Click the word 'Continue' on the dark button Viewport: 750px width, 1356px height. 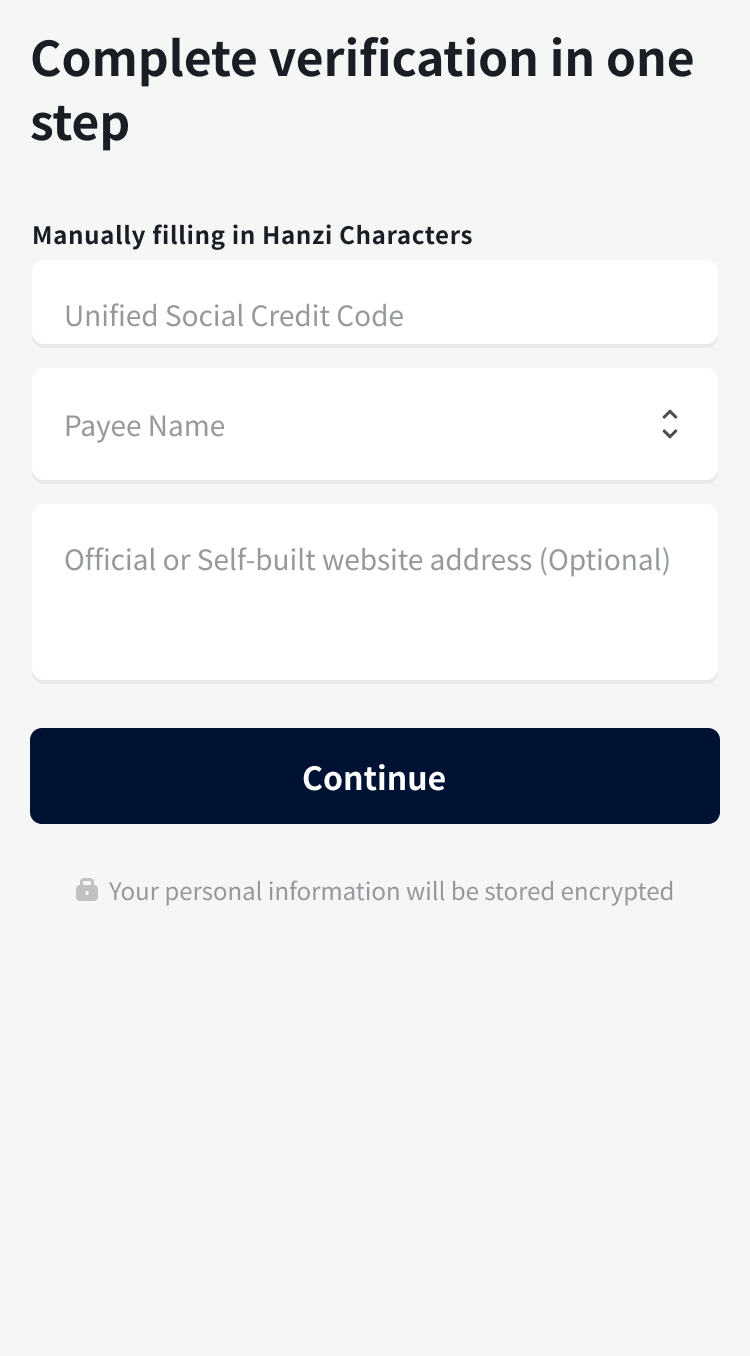coord(374,778)
